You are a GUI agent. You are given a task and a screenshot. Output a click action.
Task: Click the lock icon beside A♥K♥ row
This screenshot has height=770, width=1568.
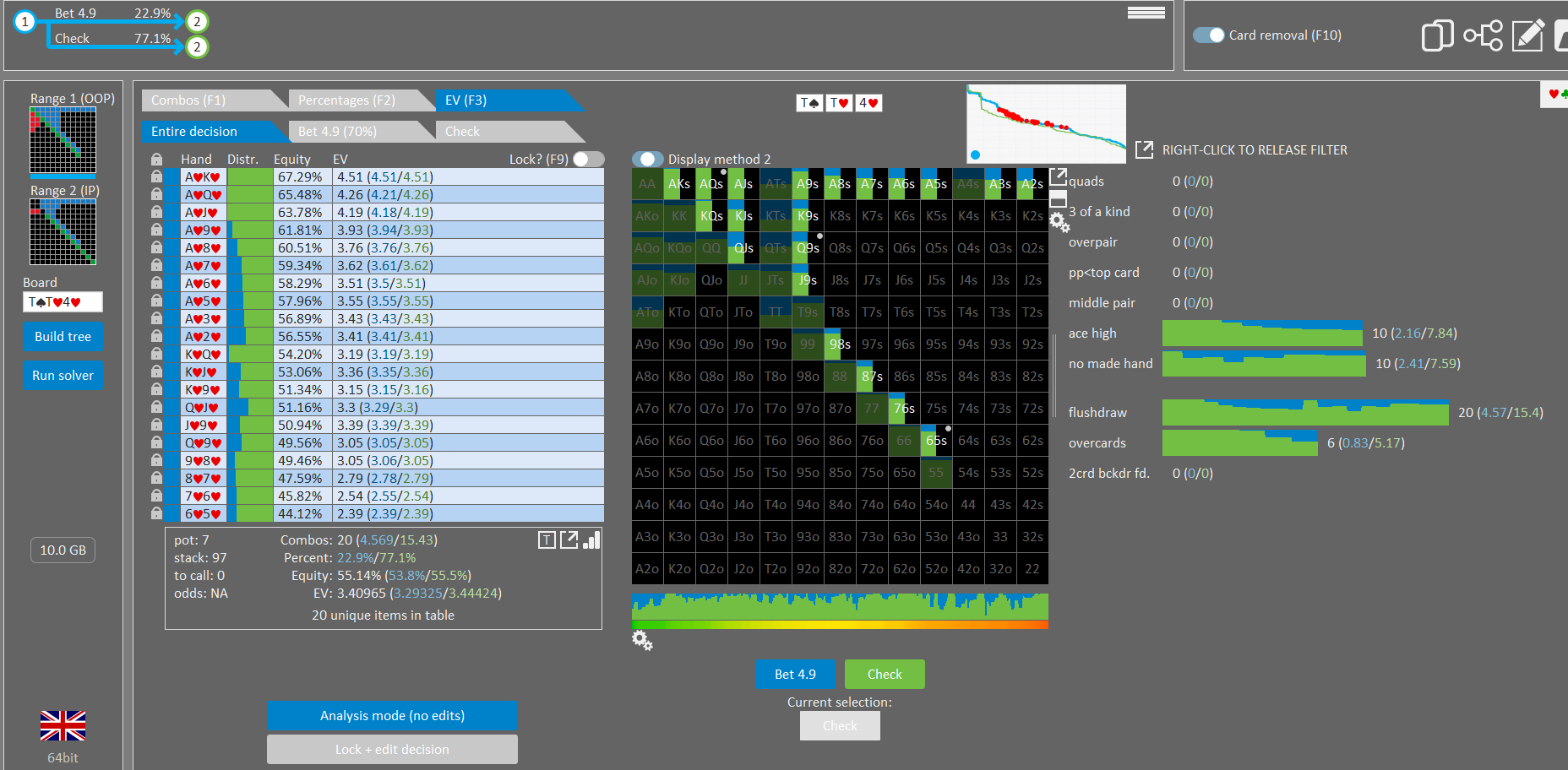point(156,176)
